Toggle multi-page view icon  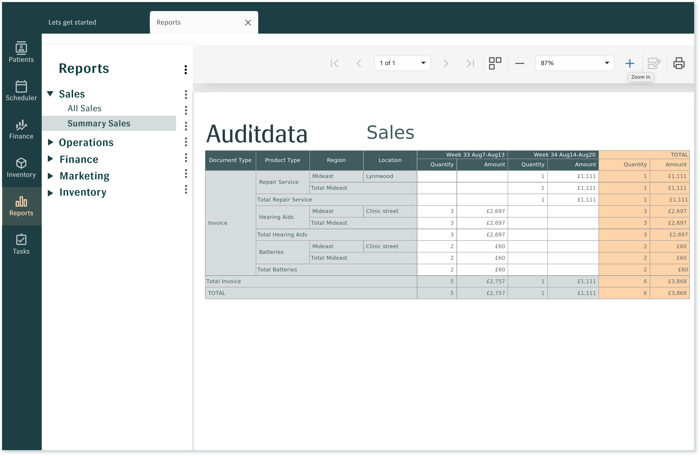coord(495,63)
